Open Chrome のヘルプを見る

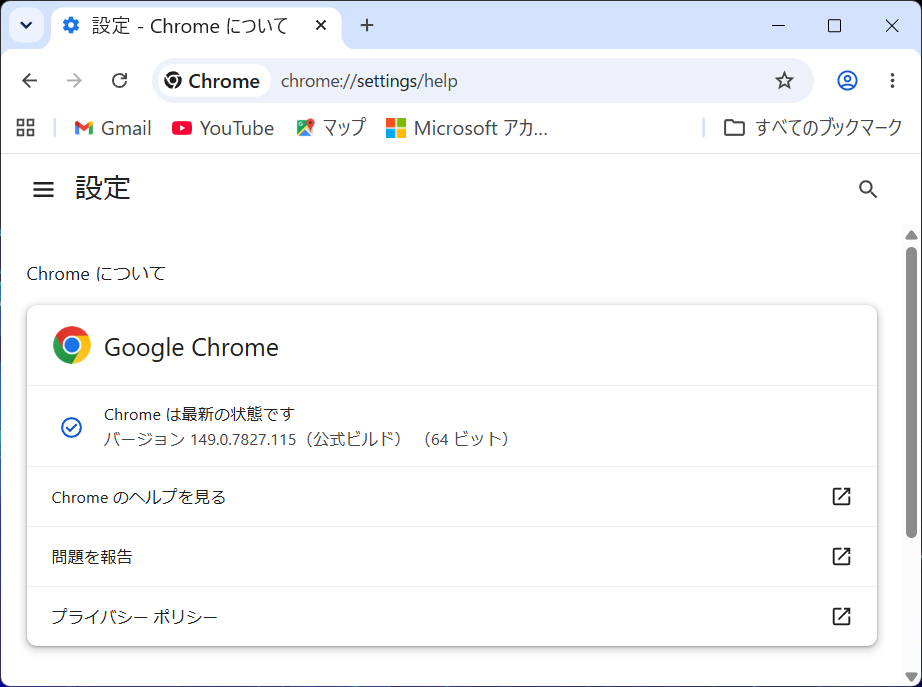click(x=452, y=497)
